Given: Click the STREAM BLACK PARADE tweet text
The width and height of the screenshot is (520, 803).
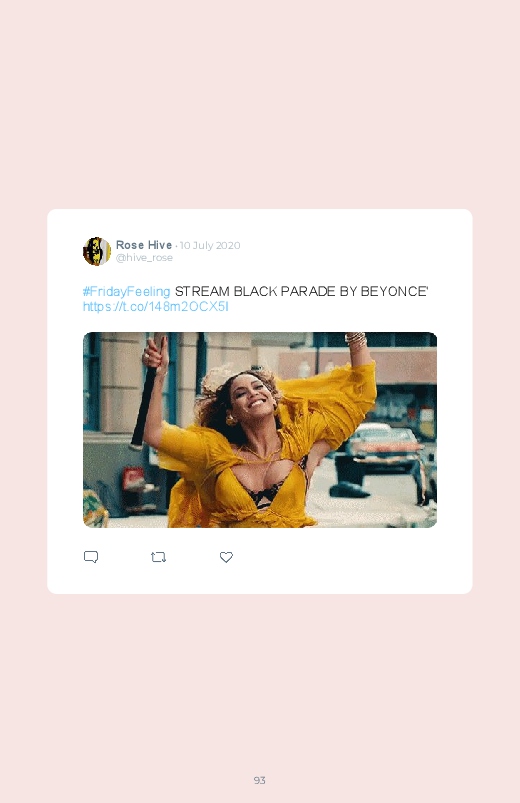Looking at the screenshot, I should pyautogui.click(x=301, y=291).
